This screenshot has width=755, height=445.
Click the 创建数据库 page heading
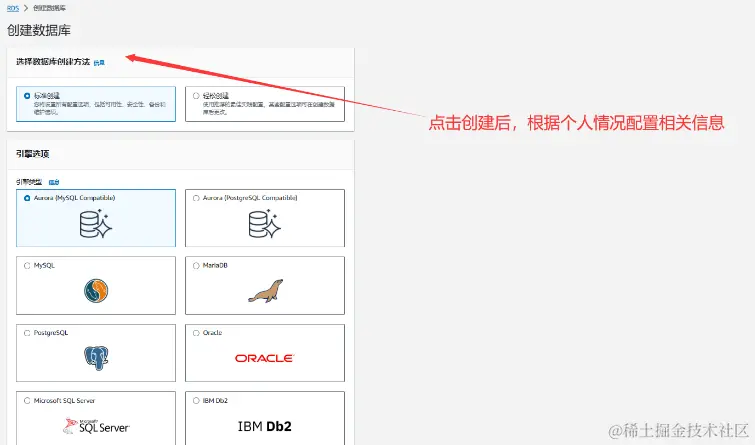click(39, 30)
